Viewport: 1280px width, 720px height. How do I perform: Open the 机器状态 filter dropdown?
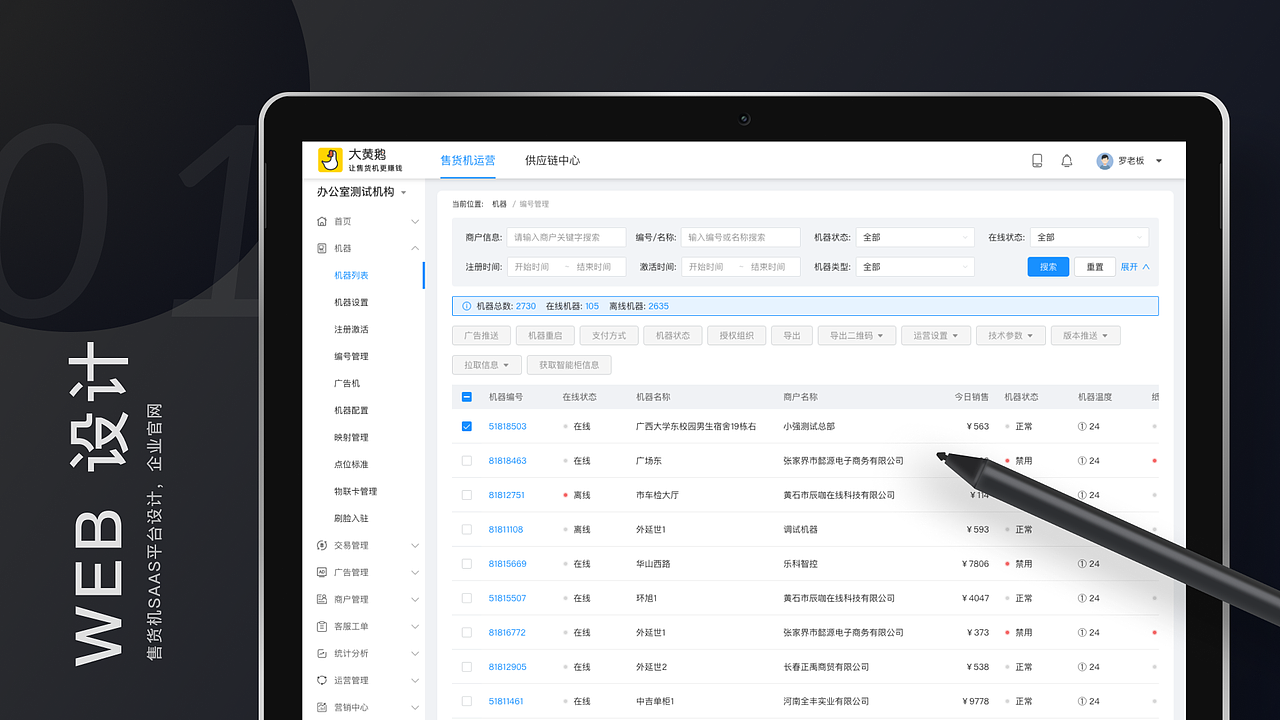point(915,237)
